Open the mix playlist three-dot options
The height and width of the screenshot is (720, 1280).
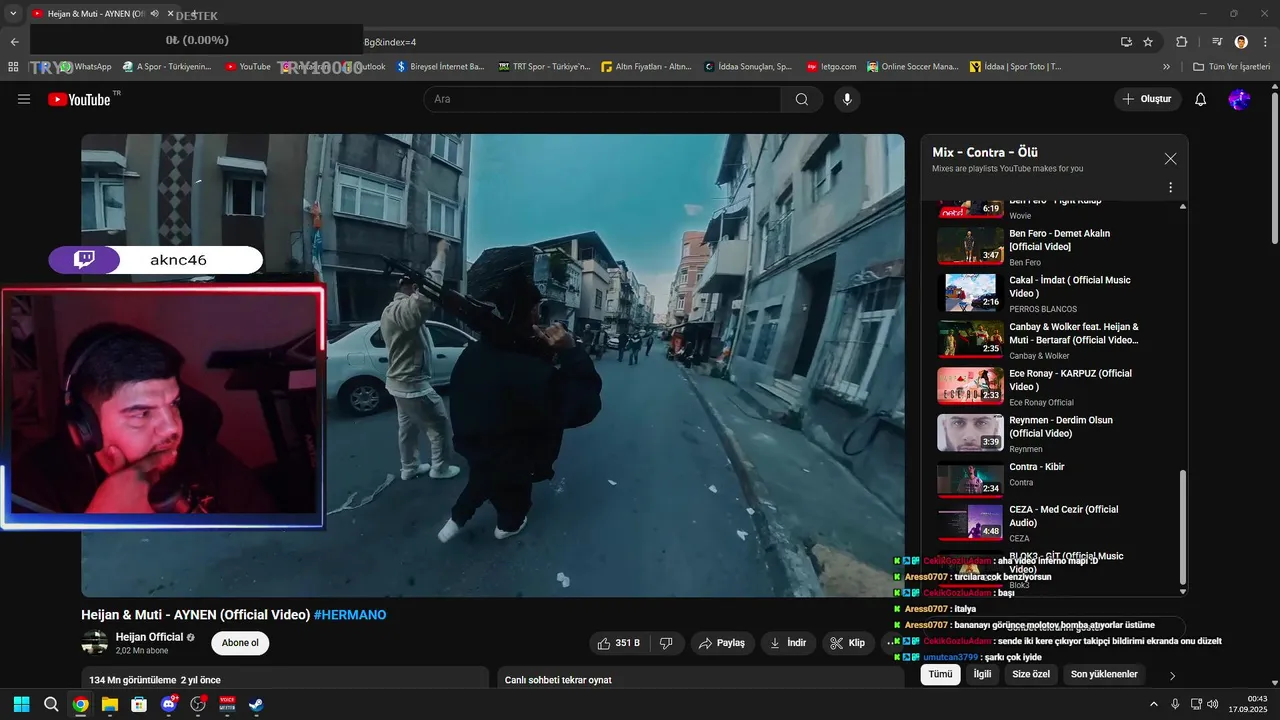(x=1170, y=187)
